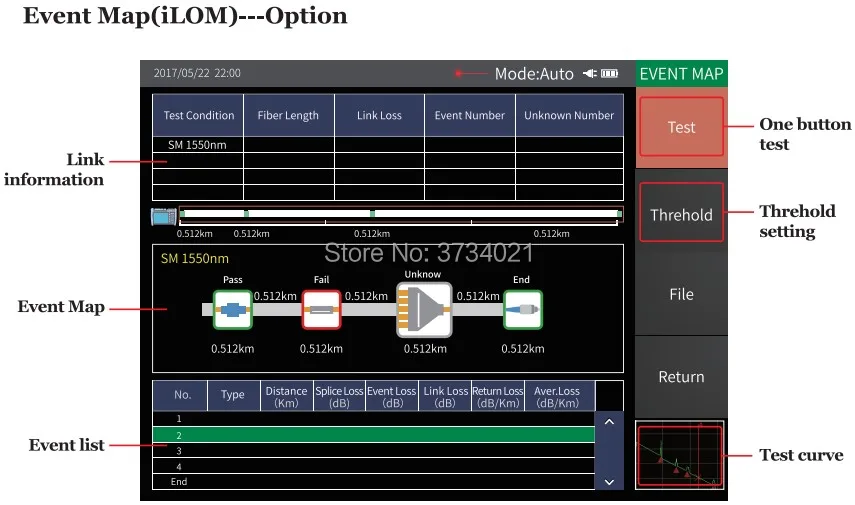
Task: Select the Pass connector event icon
Action: pyautogui.click(x=232, y=309)
